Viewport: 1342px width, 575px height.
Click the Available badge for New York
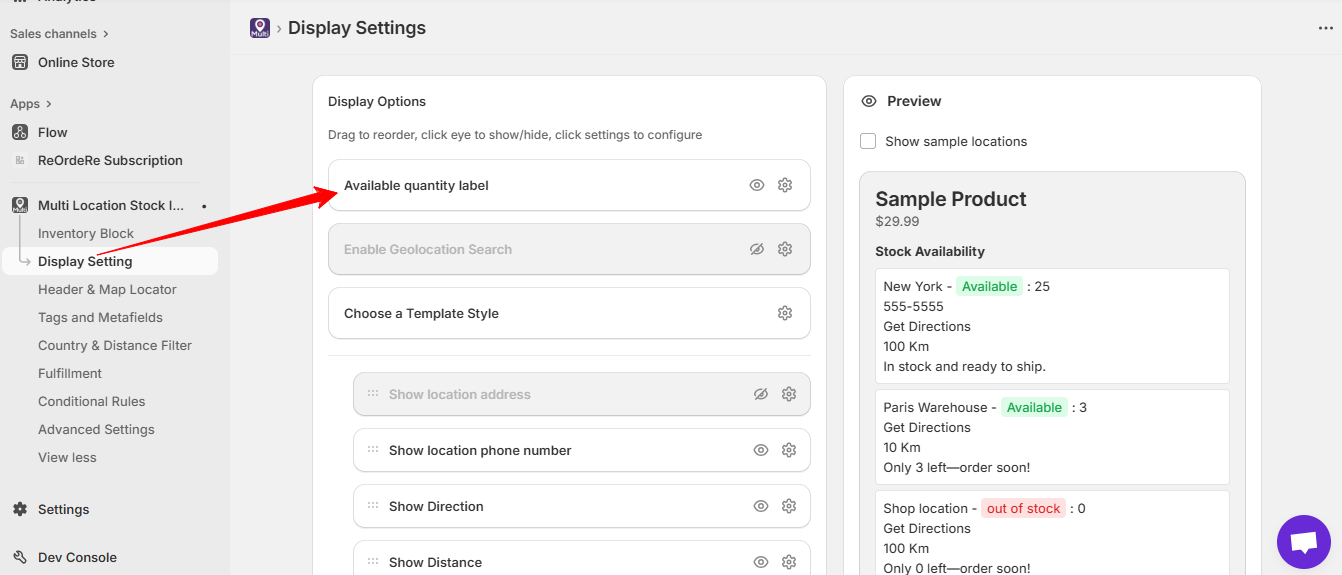pyautogui.click(x=989, y=286)
